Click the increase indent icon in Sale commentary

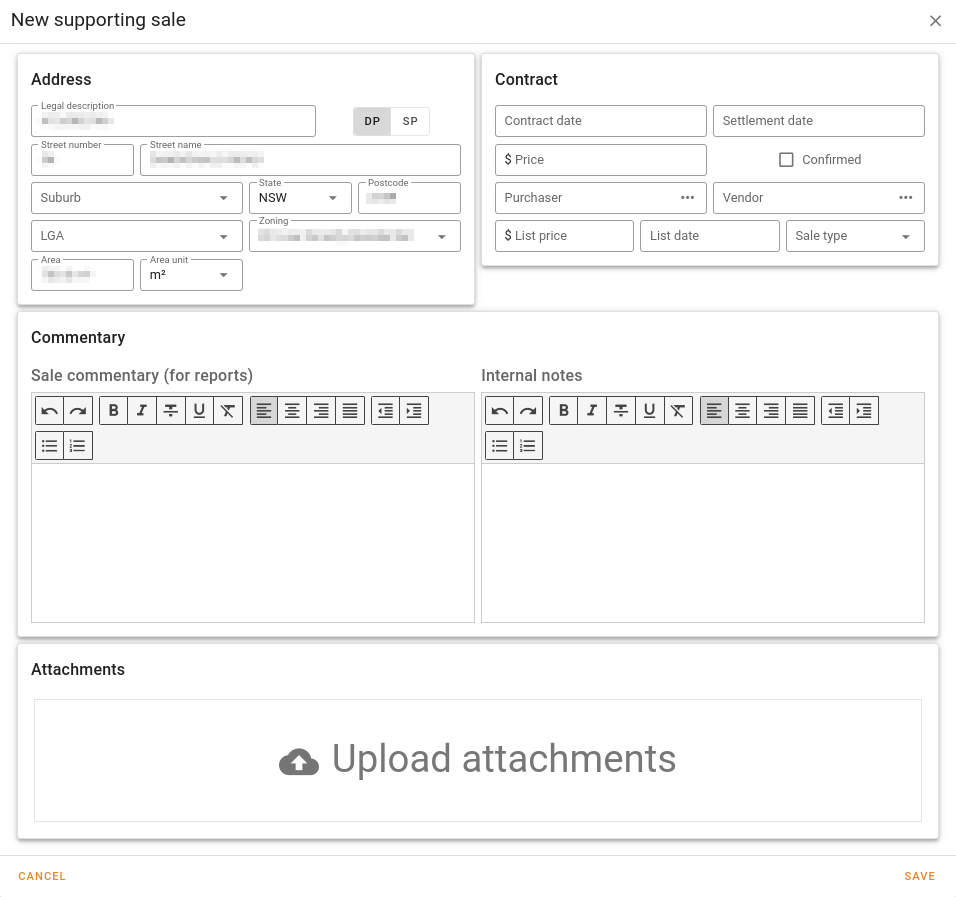(413, 410)
